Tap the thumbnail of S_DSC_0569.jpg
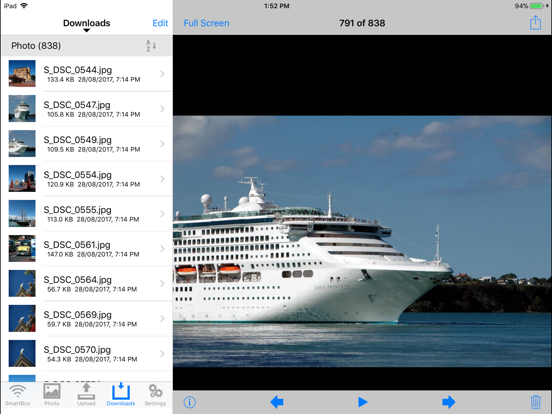This screenshot has width=552, height=414. tap(22, 318)
